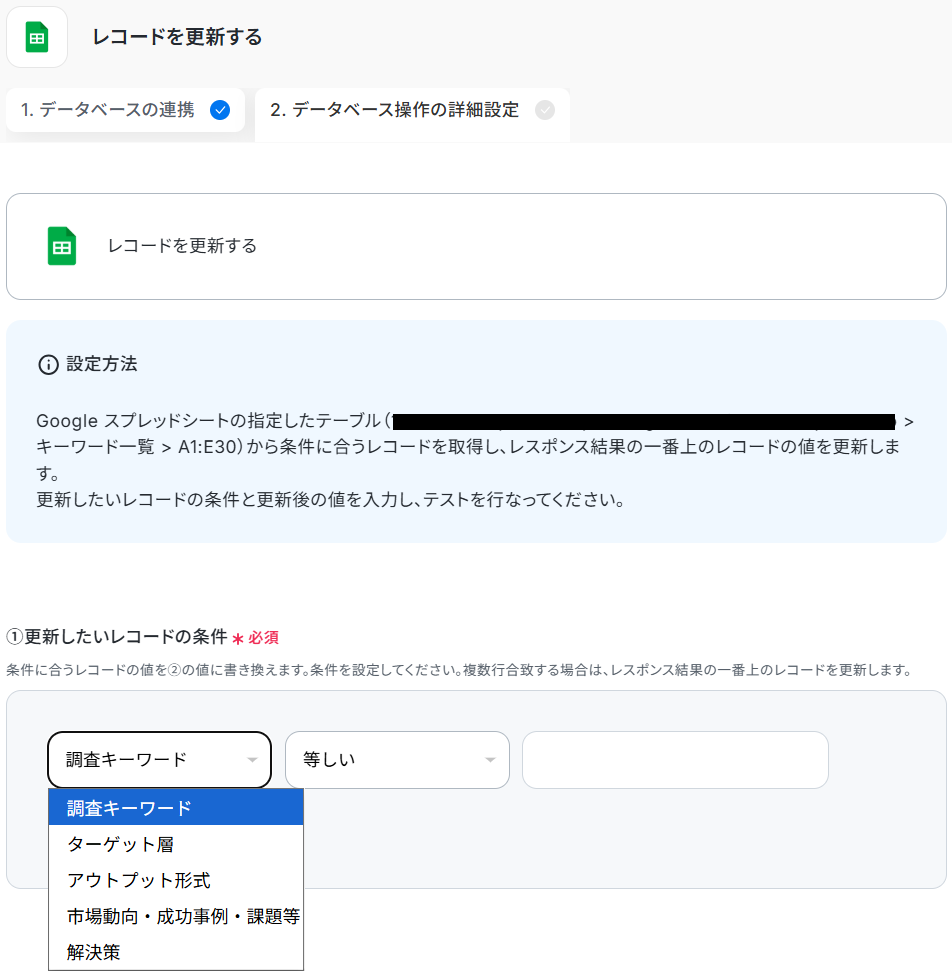Screen dimensions: 952x973
Task: Switch to 2. データベース操作の詳細設定 tab
Action: click(395, 110)
